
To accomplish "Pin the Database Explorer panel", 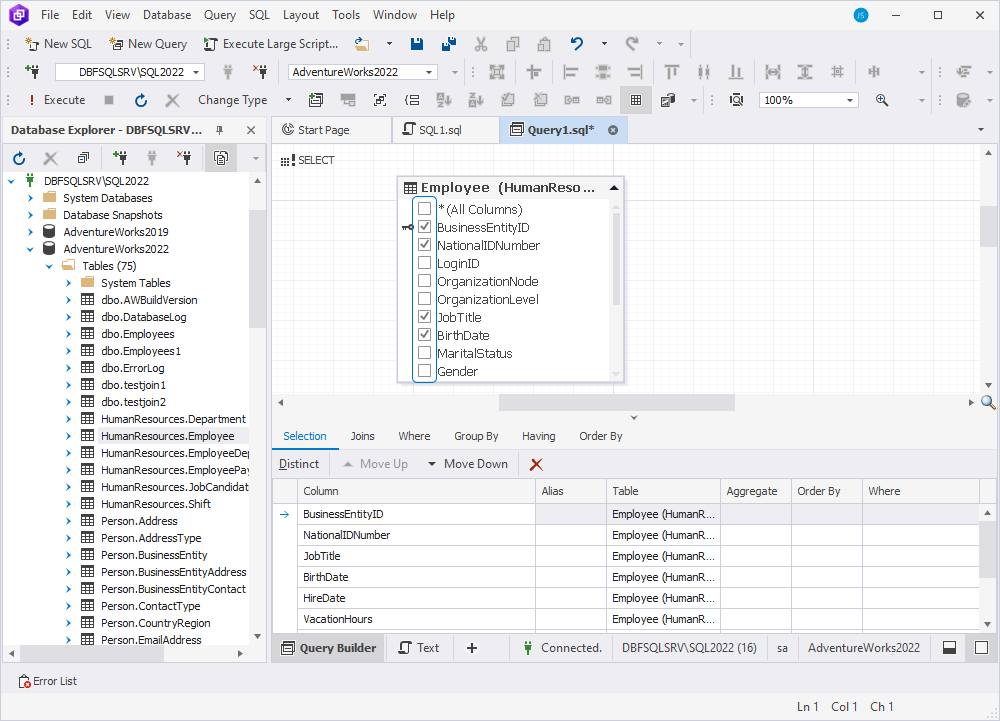I will 219,130.
